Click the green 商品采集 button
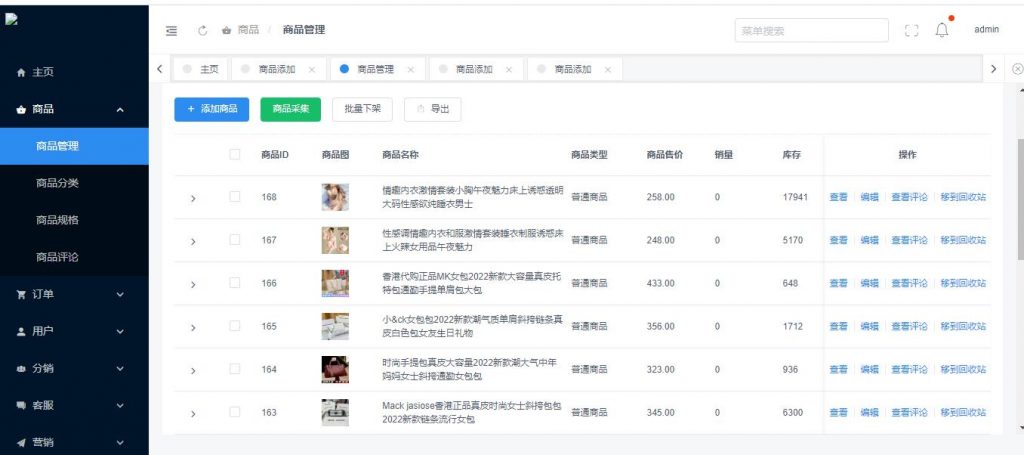This screenshot has height=455, width=1024. tap(291, 109)
